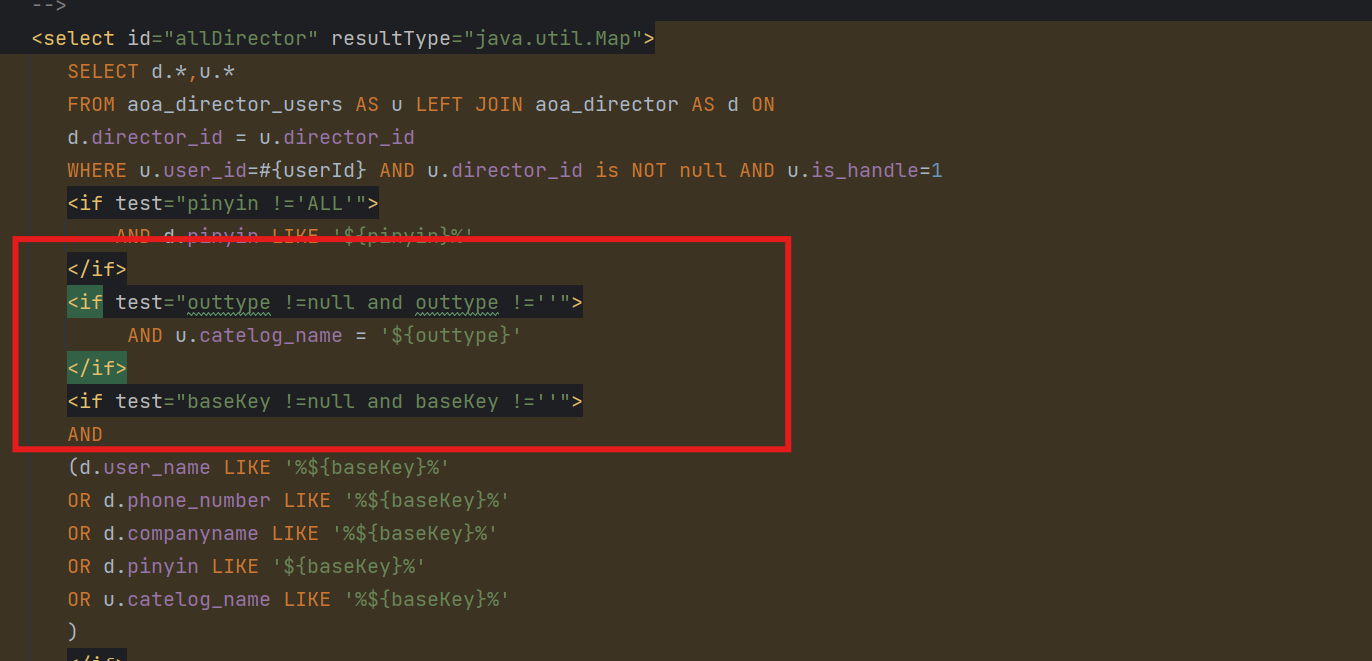Click "OR" before d.companyname
This screenshot has width=1372, height=661.
click(x=79, y=534)
